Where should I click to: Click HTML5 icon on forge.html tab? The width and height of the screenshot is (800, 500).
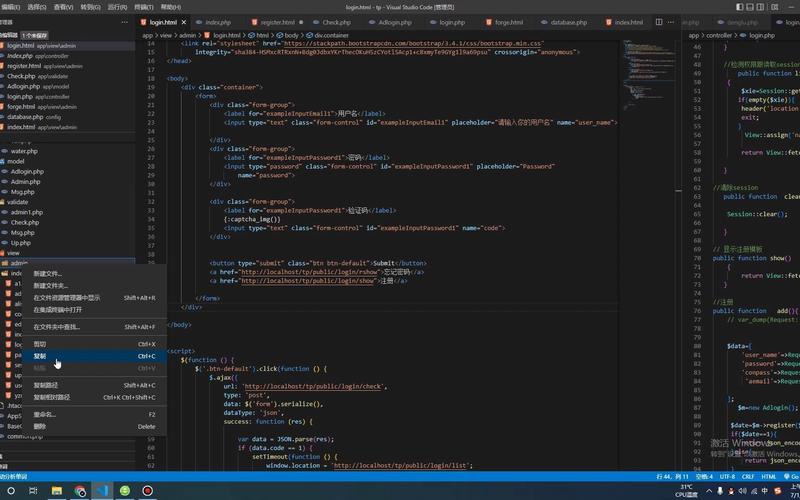point(489,22)
